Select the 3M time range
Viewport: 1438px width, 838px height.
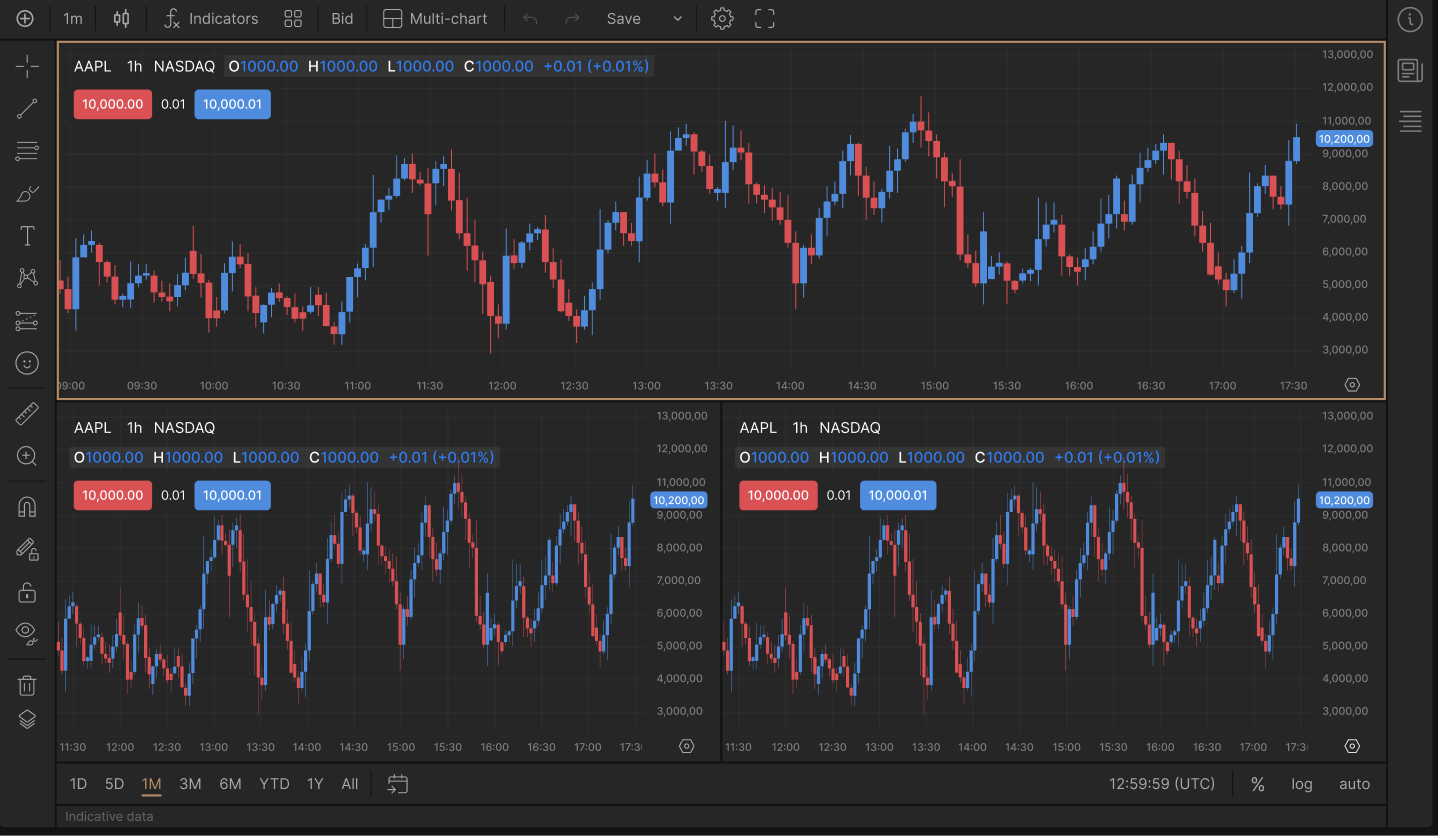tap(190, 784)
